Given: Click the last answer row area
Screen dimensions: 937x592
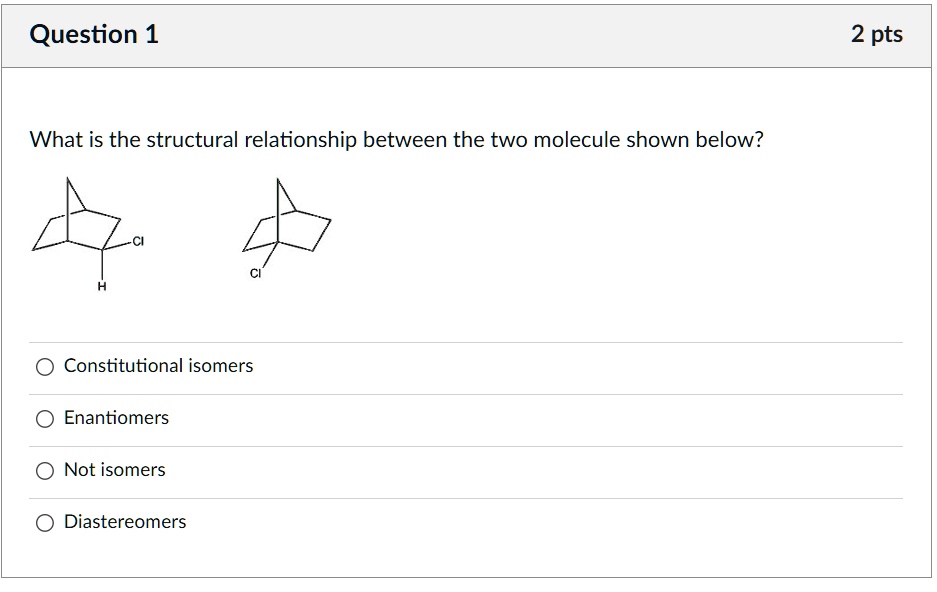Looking at the screenshot, I should point(468,521).
